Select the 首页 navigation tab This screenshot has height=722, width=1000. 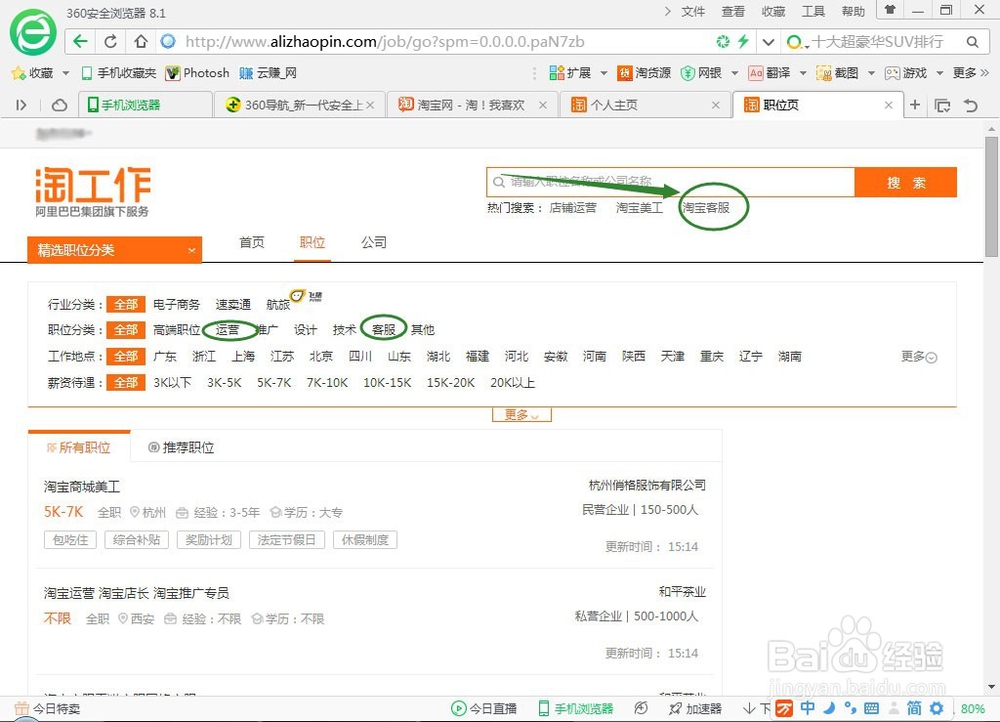pyautogui.click(x=251, y=242)
